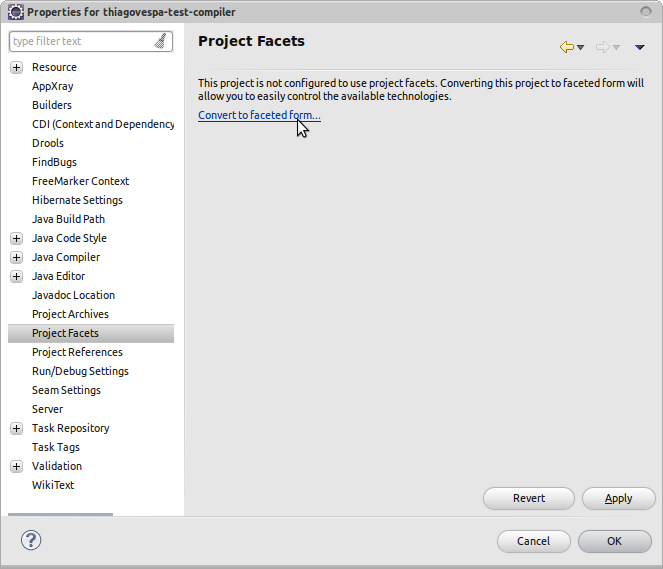Open the view menu triangle dropdown

(640, 47)
